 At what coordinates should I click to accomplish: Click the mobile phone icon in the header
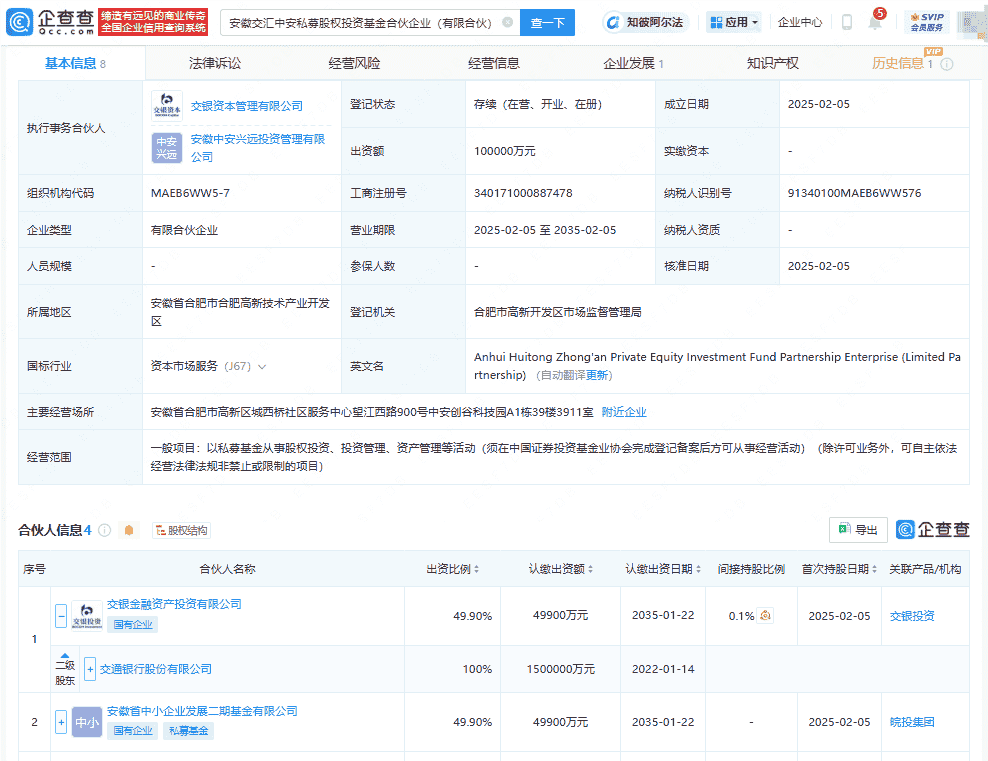pos(847,22)
